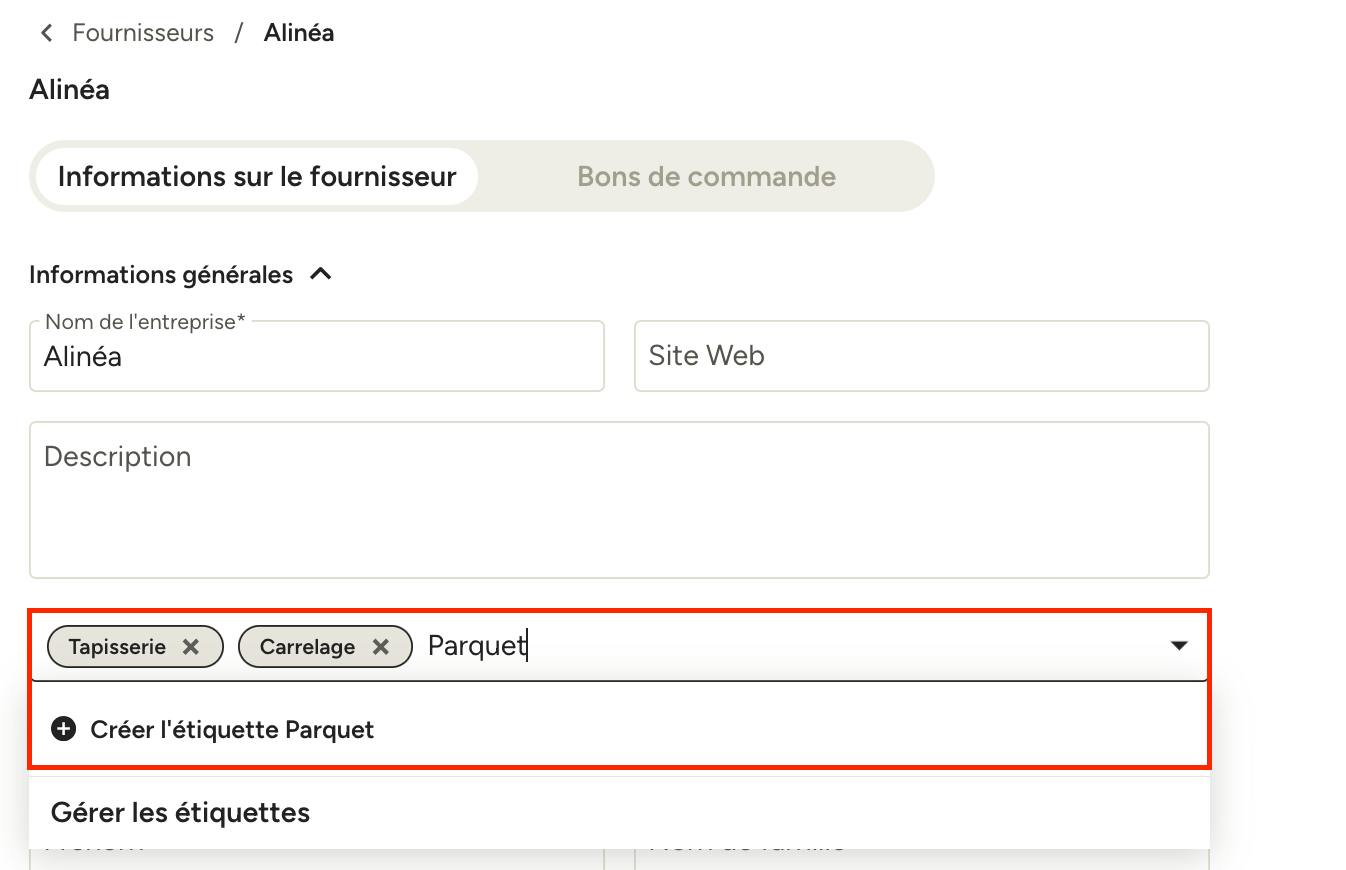Select the Tapisserie tag chip label
The image size is (1346, 870).
pyautogui.click(x=117, y=647)
